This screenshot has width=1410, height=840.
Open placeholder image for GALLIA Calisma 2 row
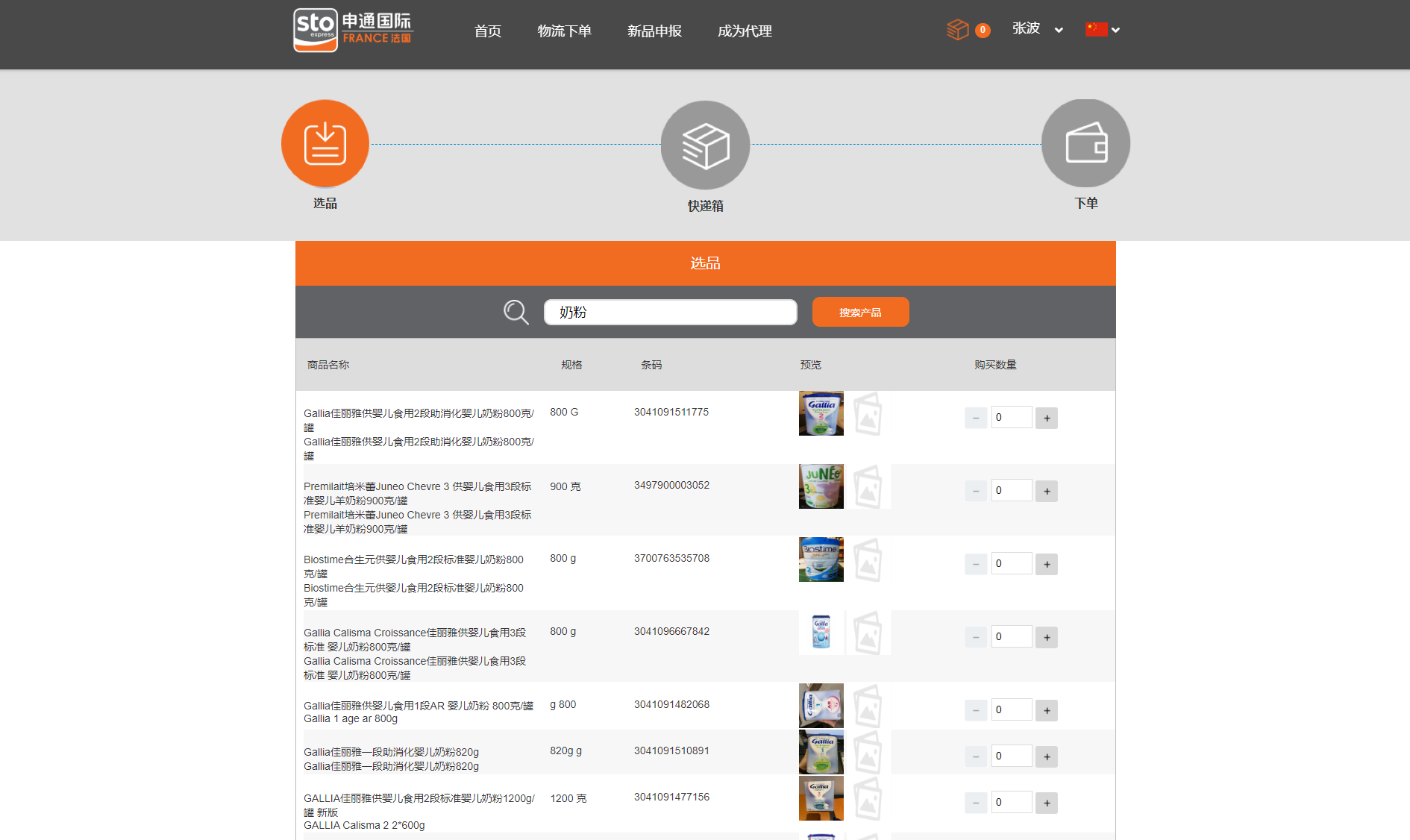click(x=868, y=798)
